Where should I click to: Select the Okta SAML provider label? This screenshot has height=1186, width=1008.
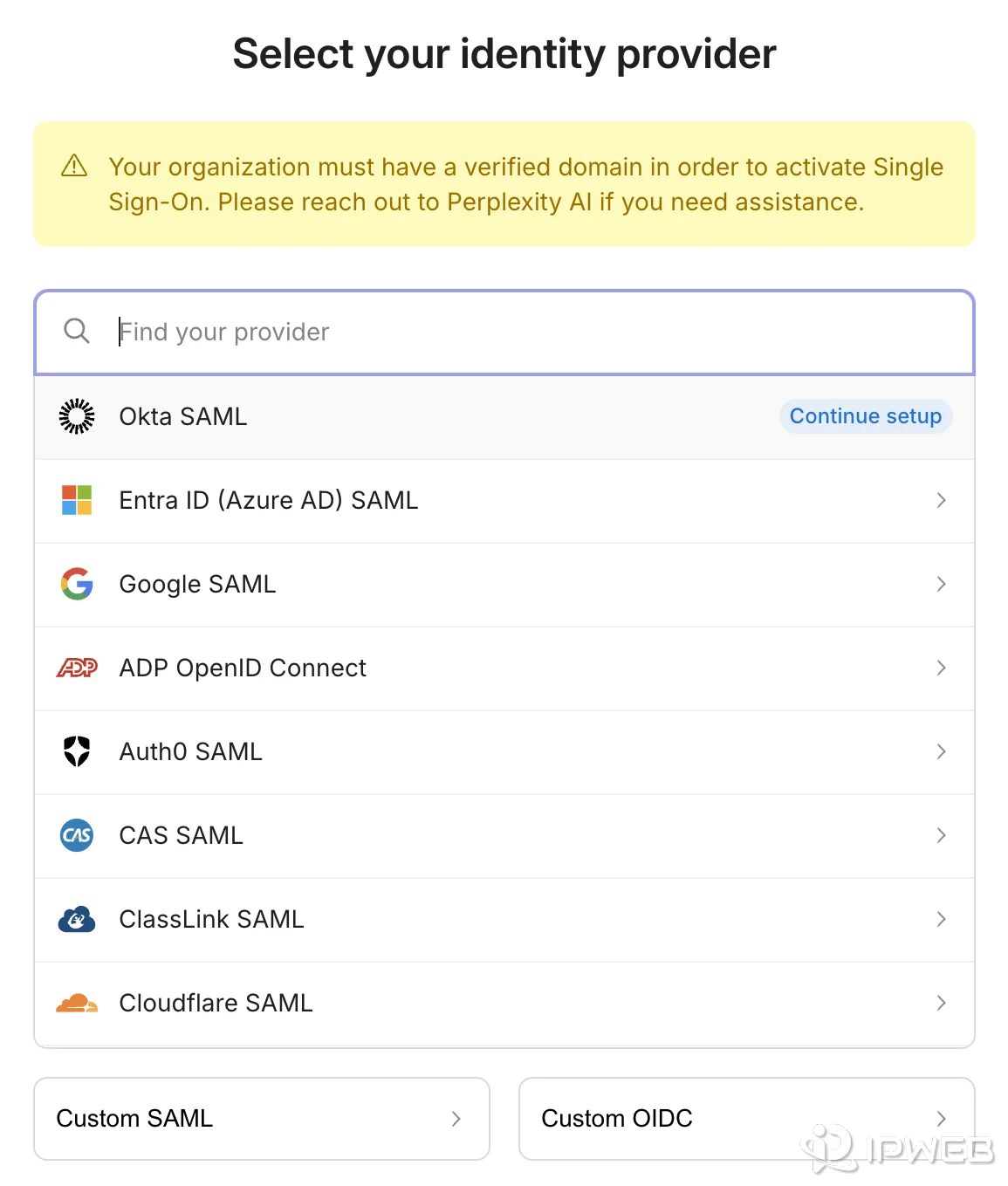coord(183,416)
